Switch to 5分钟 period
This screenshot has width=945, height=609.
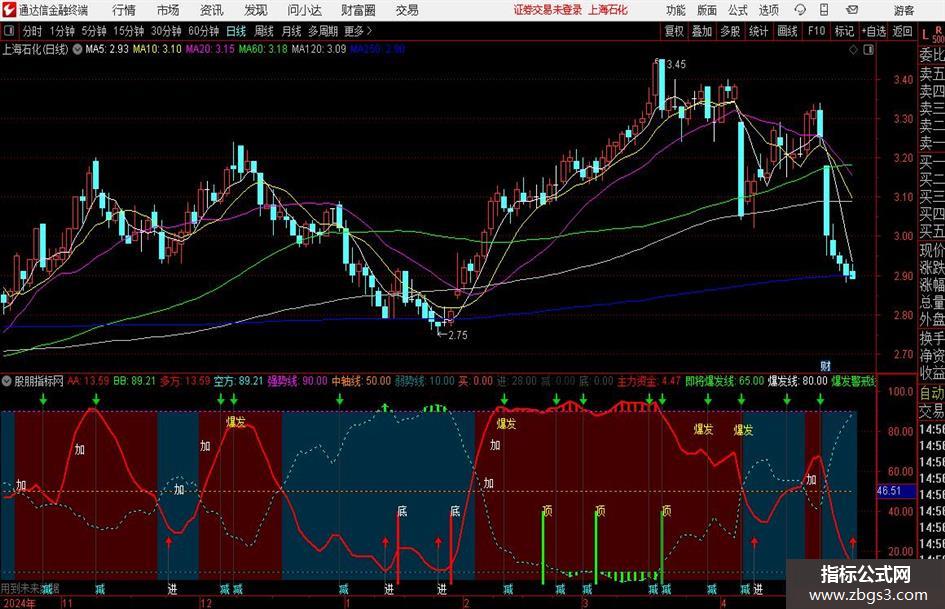coord(93,31)
